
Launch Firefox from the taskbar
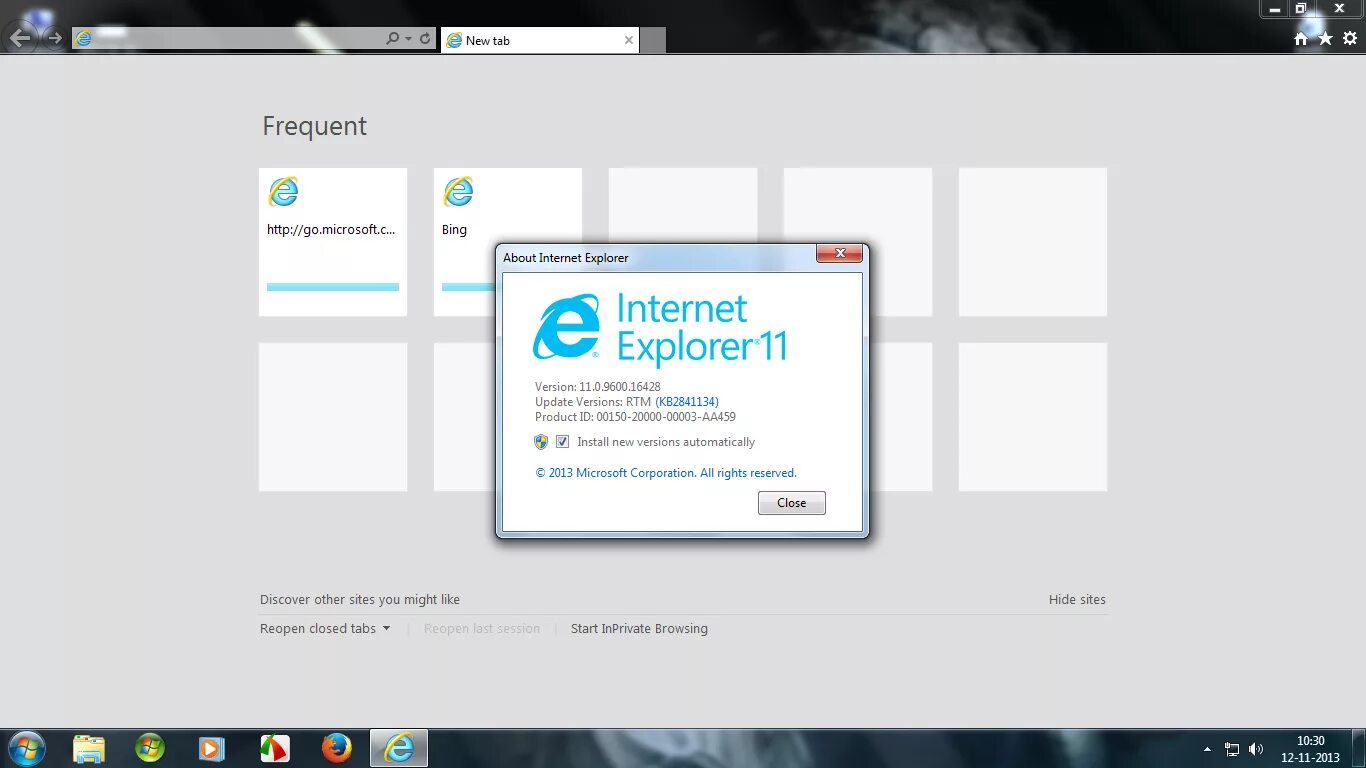click(337, 748)
